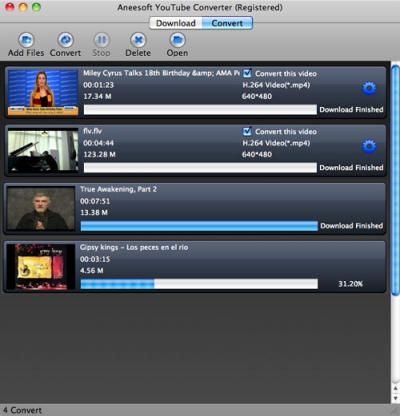The height and width of the screenshot is (417, 400).
Task: Uncheck Convert this video for flv.flv
Action: pyautogui.click(x=247, y=131)
